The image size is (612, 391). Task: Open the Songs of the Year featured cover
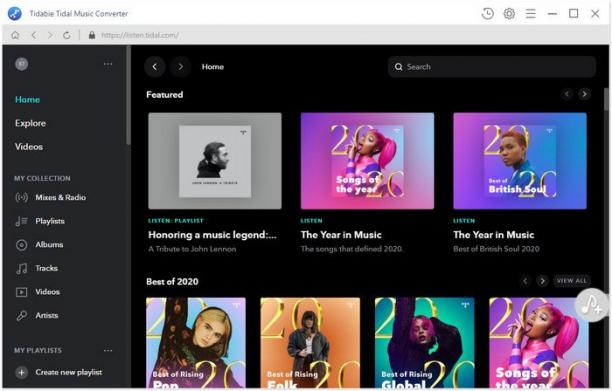pos(367,161)
